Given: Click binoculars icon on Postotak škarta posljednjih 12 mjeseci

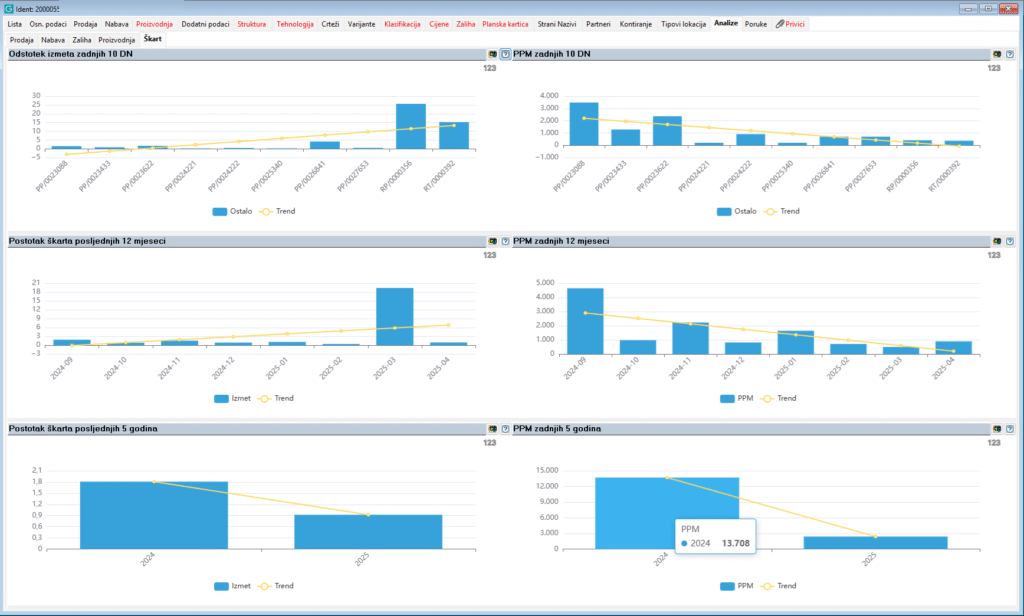Looking at the screenshot, I should point(492,241).
